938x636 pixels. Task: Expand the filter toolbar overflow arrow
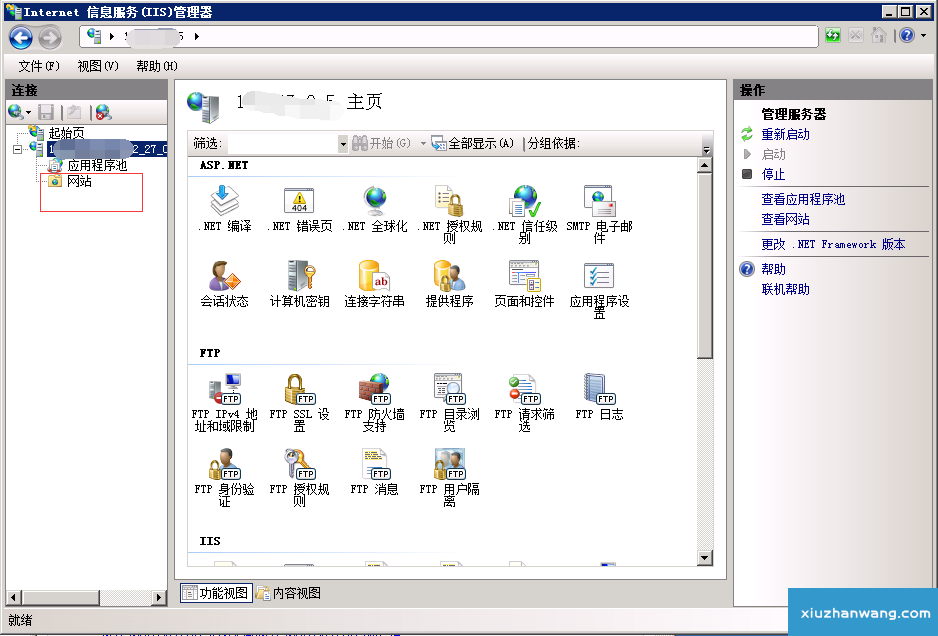[x=706, y=149]
